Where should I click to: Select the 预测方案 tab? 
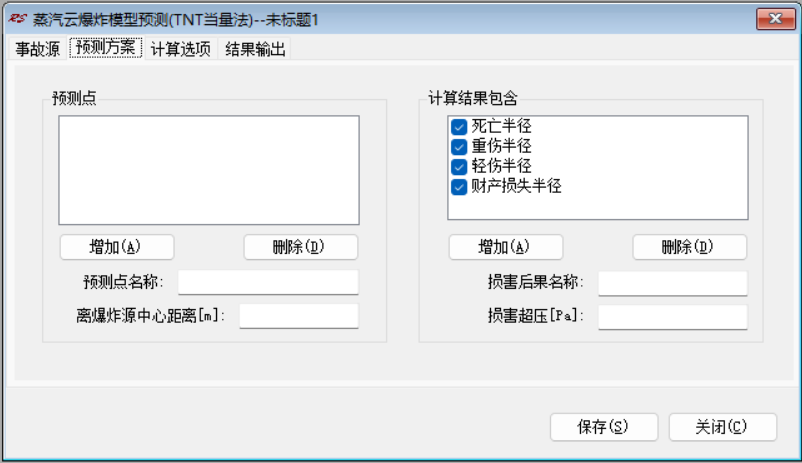[x=106, y=49]
